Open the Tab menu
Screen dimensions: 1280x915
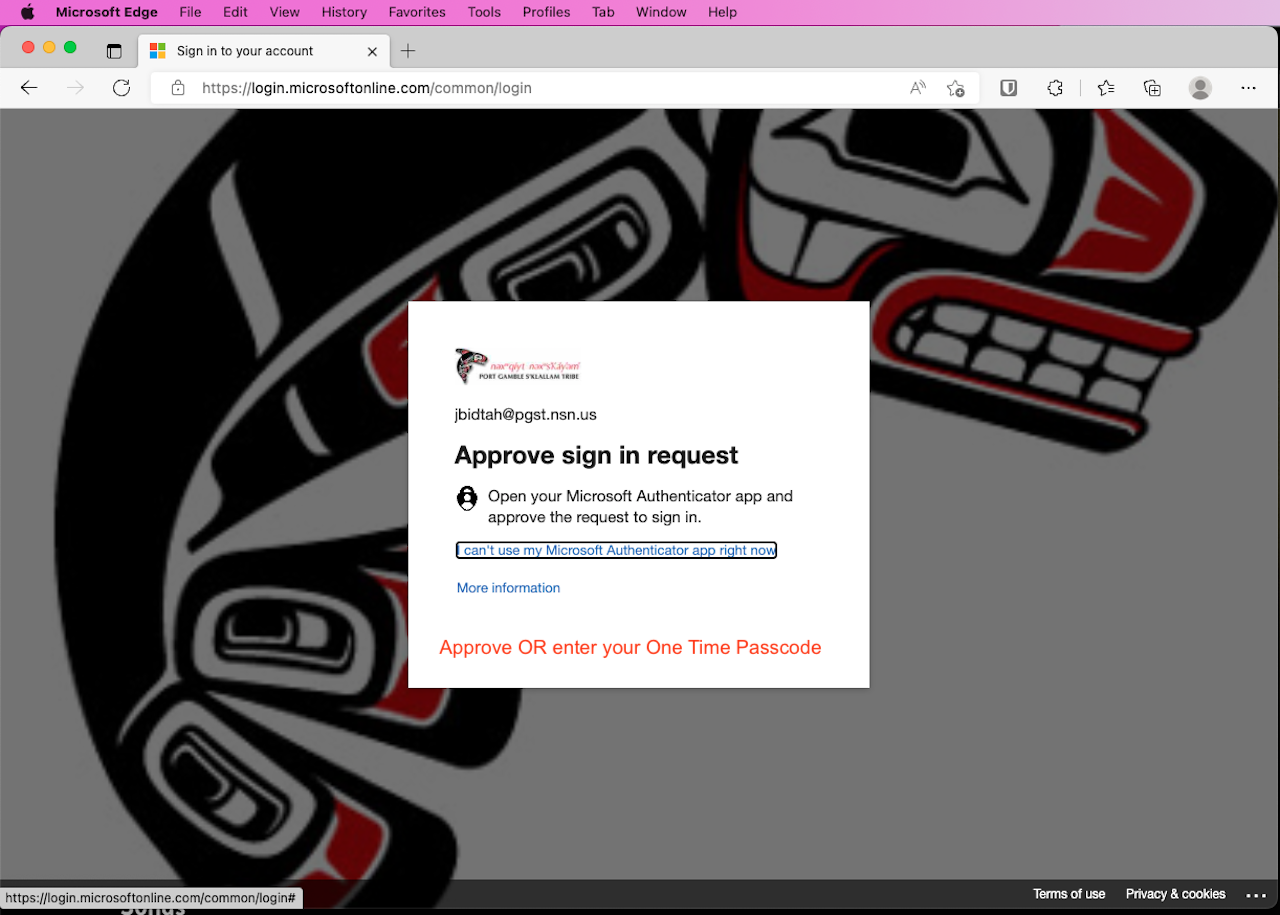[x=603, y=12]
